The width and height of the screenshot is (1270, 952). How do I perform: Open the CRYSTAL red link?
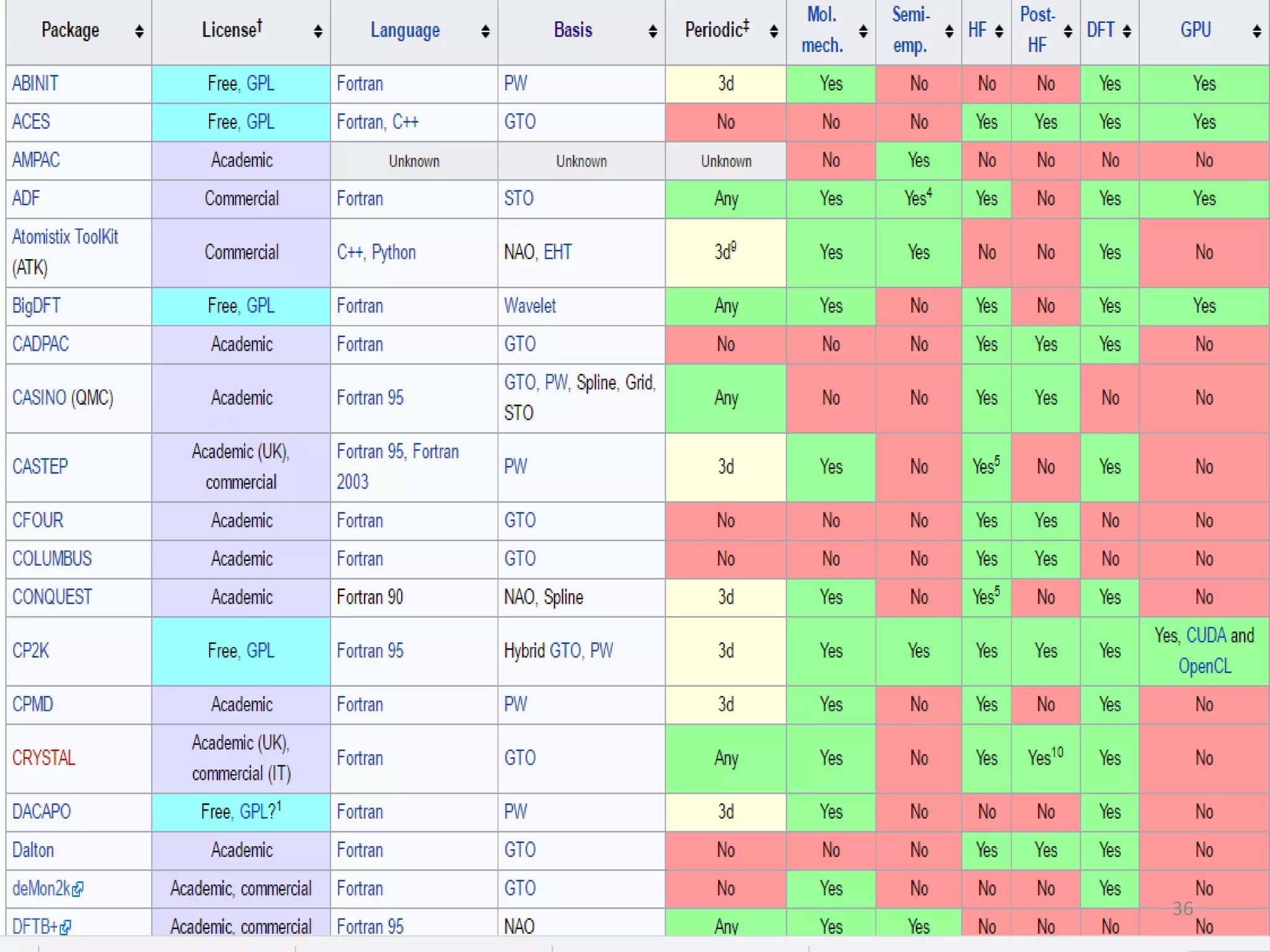pos(43,758)
